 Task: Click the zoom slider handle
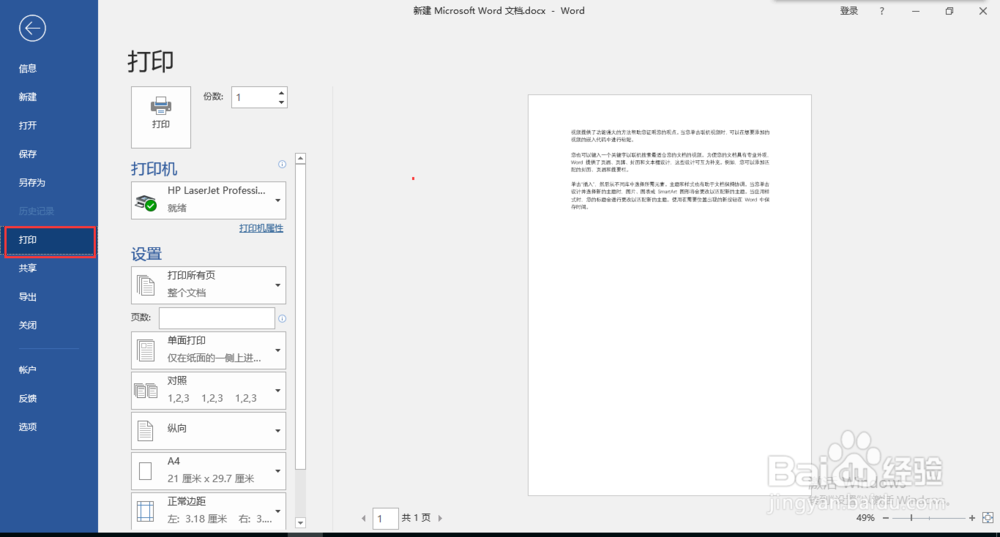[911, 518]
